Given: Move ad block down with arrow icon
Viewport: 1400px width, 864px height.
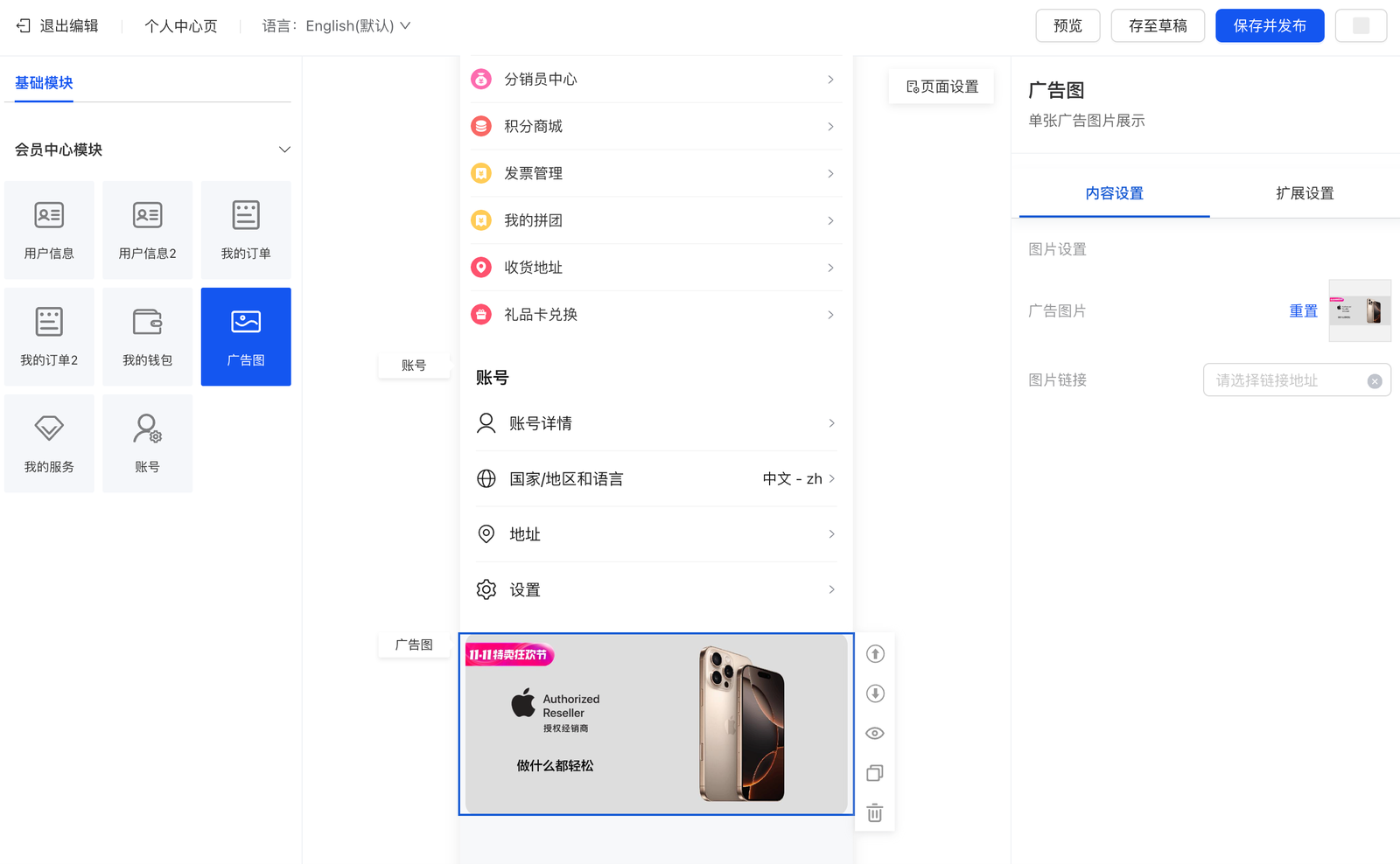Looking at the screenshot, I should pos(875,693).
